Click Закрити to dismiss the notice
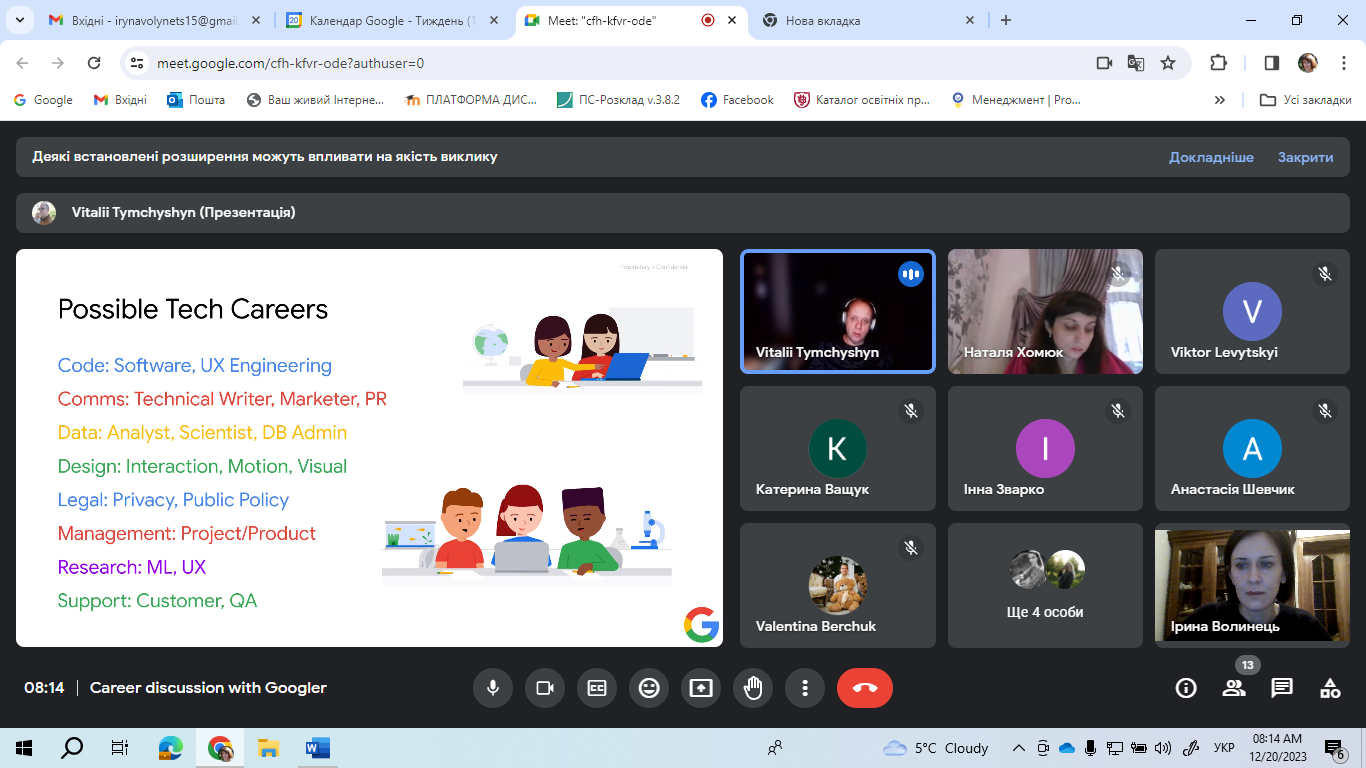The image size is (1366, 768). 1305,157
